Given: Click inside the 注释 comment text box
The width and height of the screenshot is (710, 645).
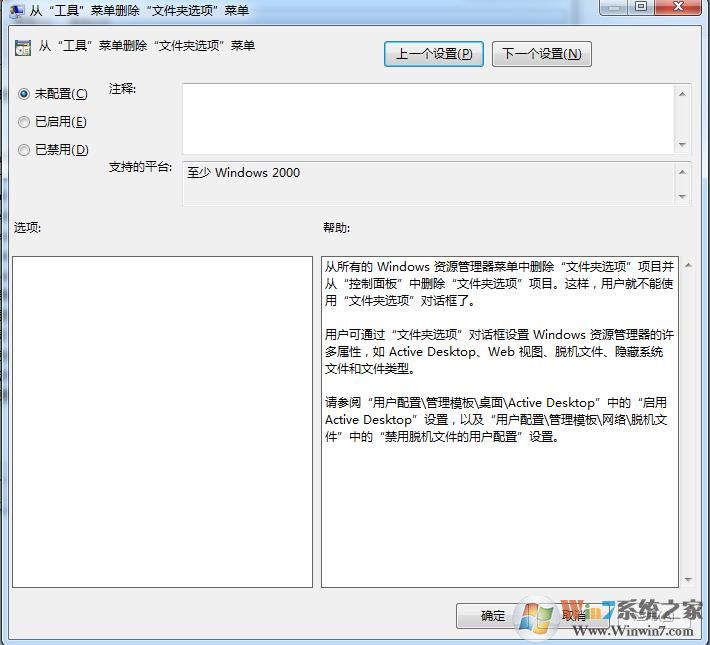Looking at the screenshot, I should [x=428, y=119].
